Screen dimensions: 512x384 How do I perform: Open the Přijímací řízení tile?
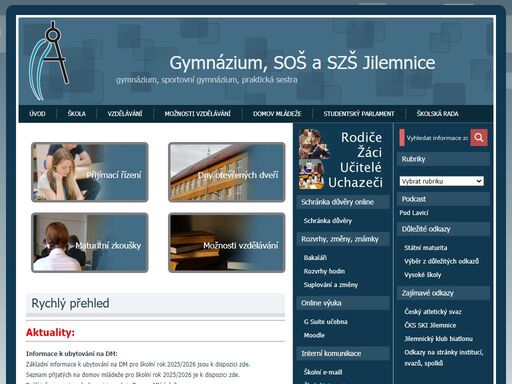tap(90, 172)
